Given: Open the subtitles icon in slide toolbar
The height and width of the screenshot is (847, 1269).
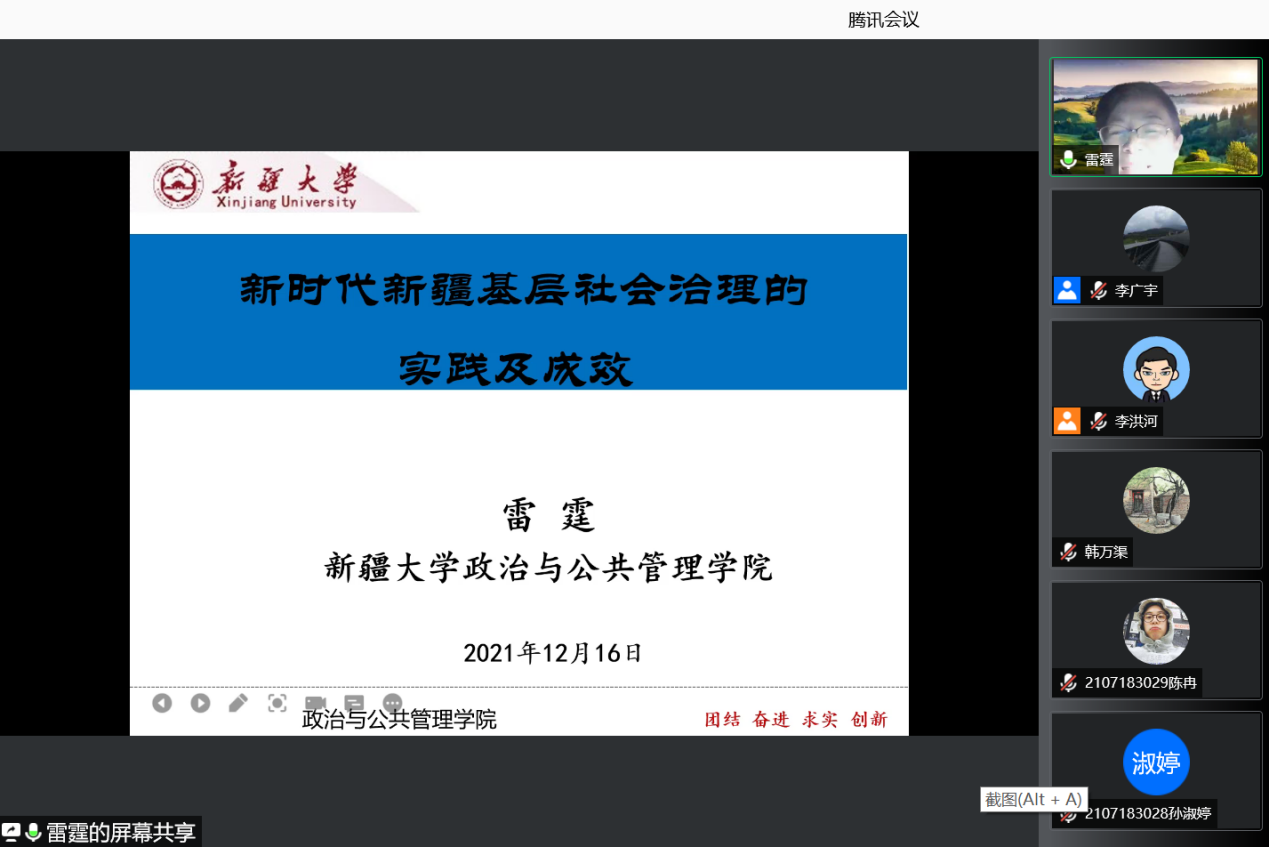Looking at the screenshot, I should point(354,703).
